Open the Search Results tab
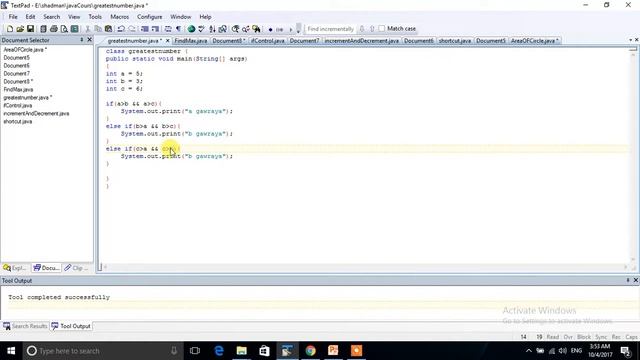This screenshot has height=360, width=640. point(25,326)
